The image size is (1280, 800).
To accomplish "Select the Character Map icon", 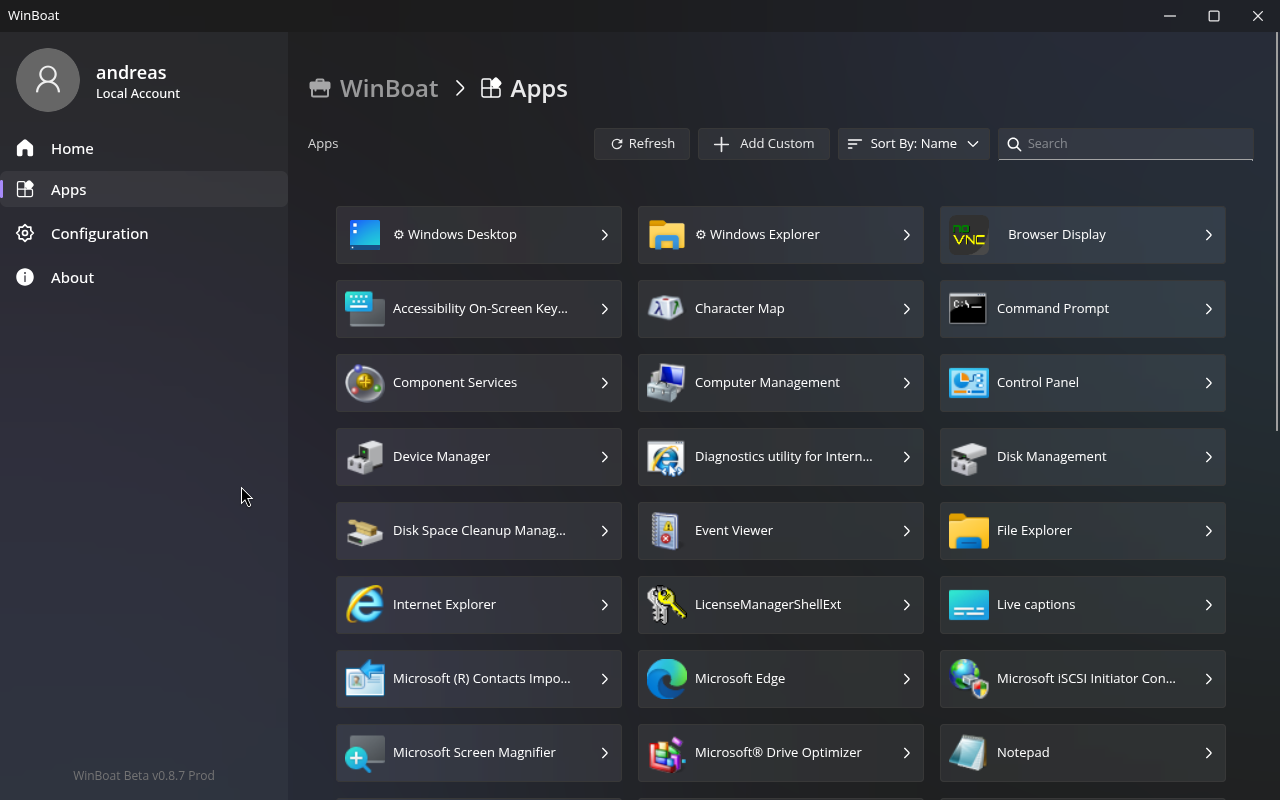I will 666,309.
